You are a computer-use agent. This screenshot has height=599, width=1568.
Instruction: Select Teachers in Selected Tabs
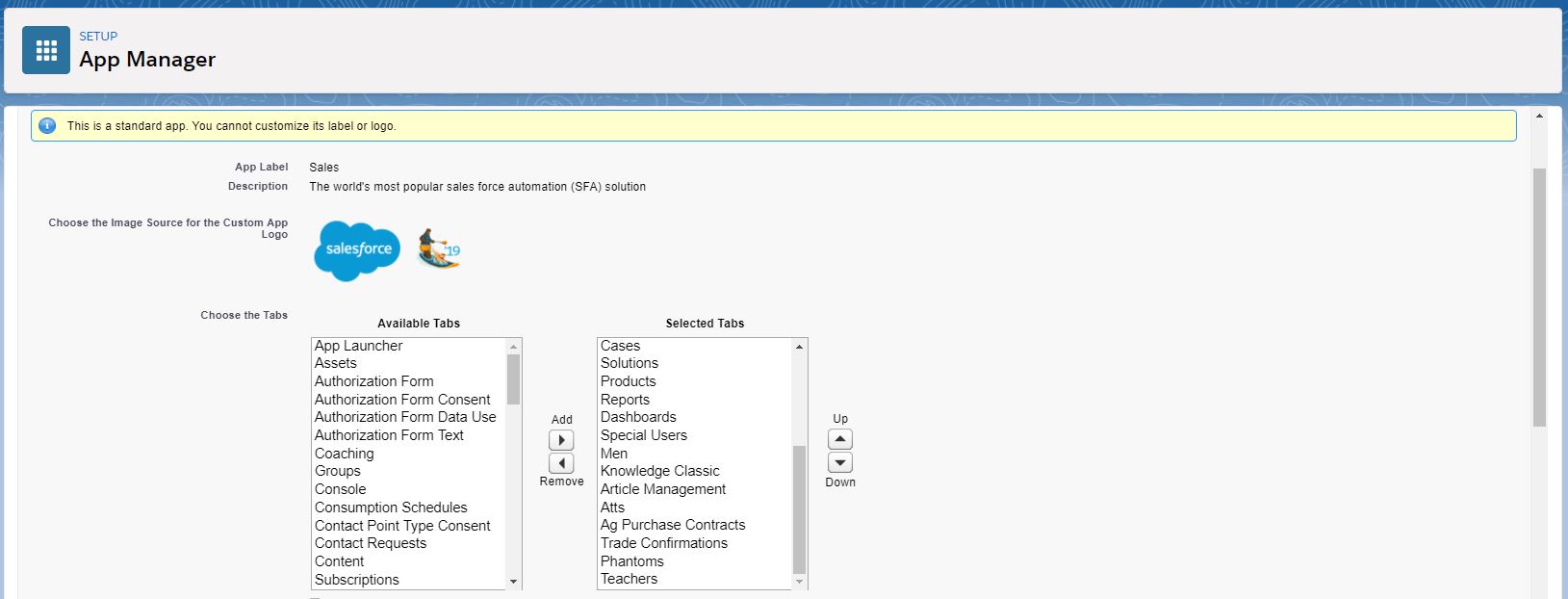point(694,579)
